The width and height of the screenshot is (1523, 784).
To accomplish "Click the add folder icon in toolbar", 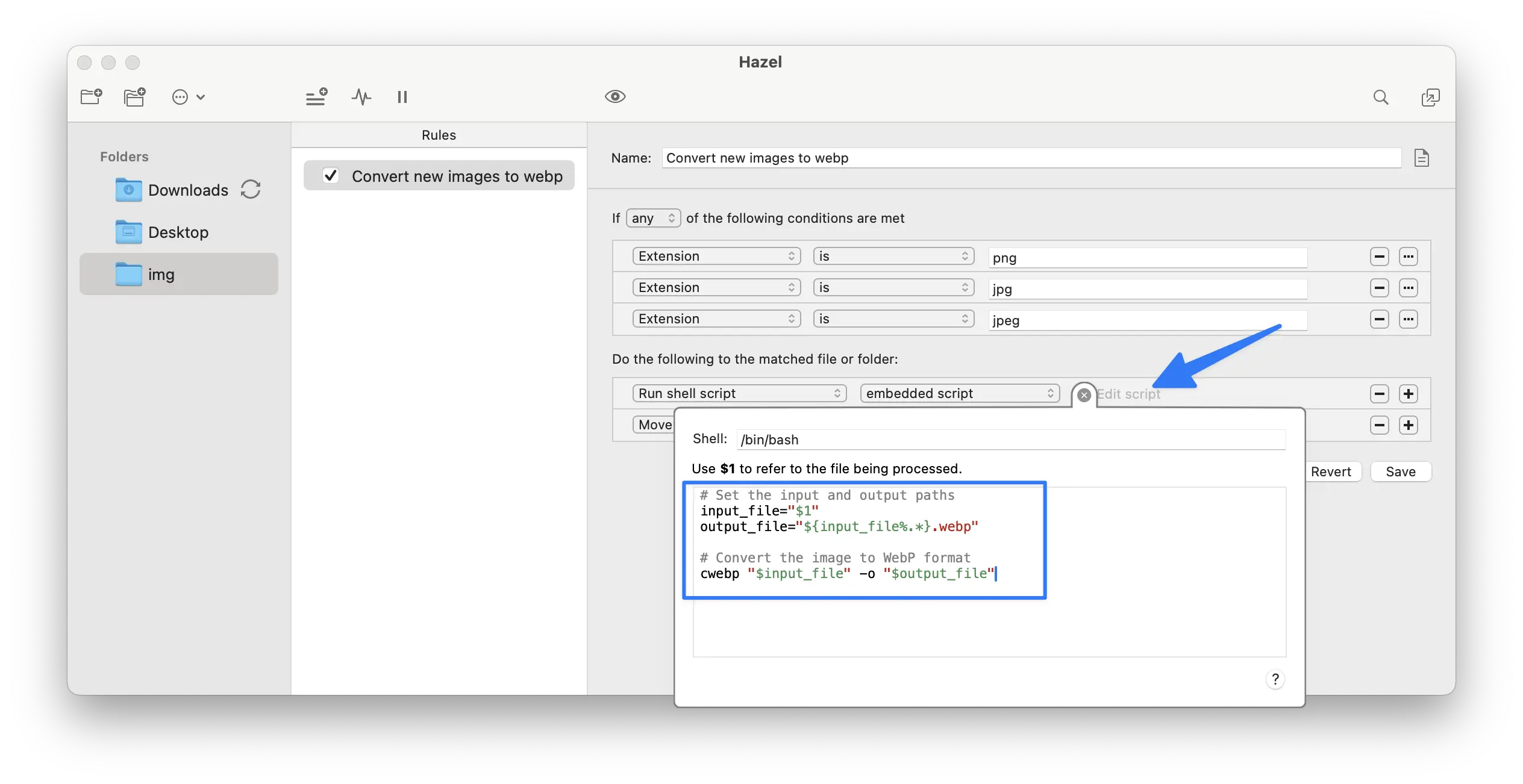I will click(92, 97).
